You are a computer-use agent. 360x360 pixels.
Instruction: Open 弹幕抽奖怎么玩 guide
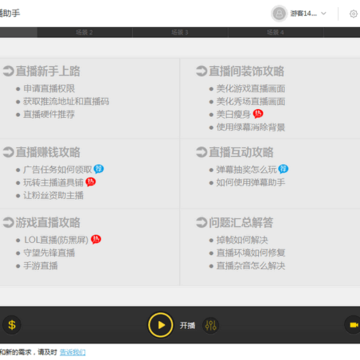pyautogui.click(x=247, y=170)
